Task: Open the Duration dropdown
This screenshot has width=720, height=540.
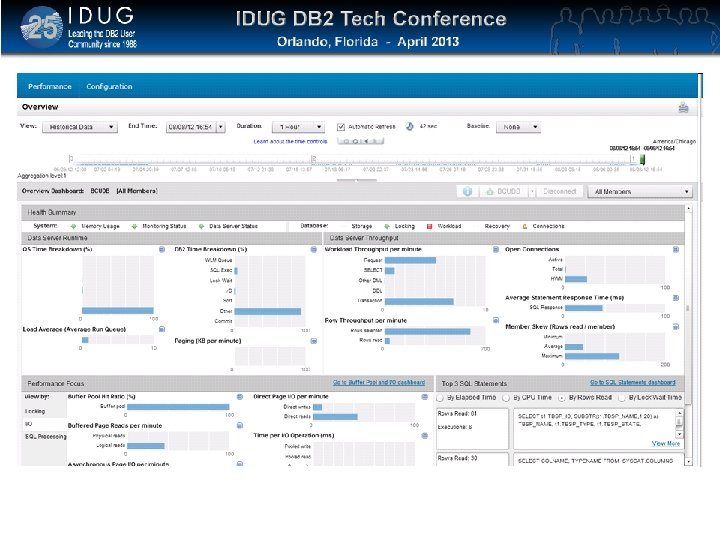Action: [x=298, y=127]
